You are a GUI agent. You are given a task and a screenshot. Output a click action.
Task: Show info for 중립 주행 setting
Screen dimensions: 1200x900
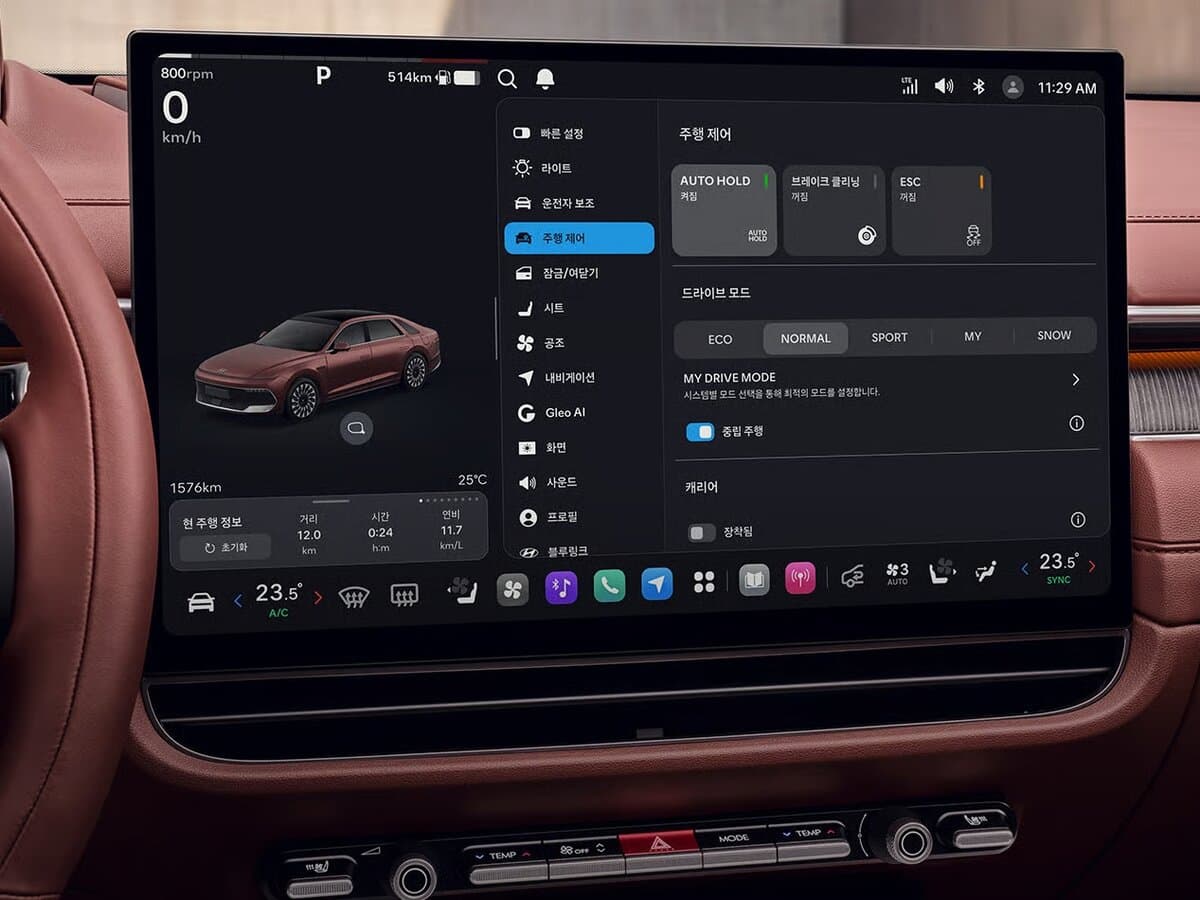pyautogui.click(x=1076, y=423)
